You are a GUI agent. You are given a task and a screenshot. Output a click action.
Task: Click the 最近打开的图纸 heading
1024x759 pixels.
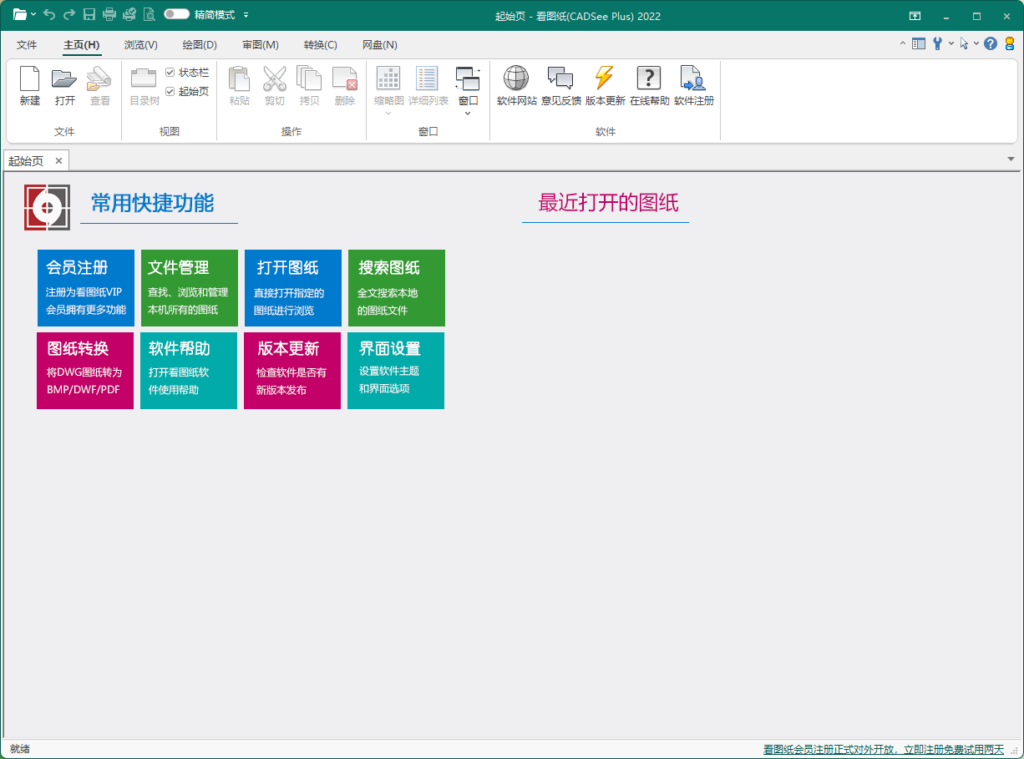pos(608,202)
